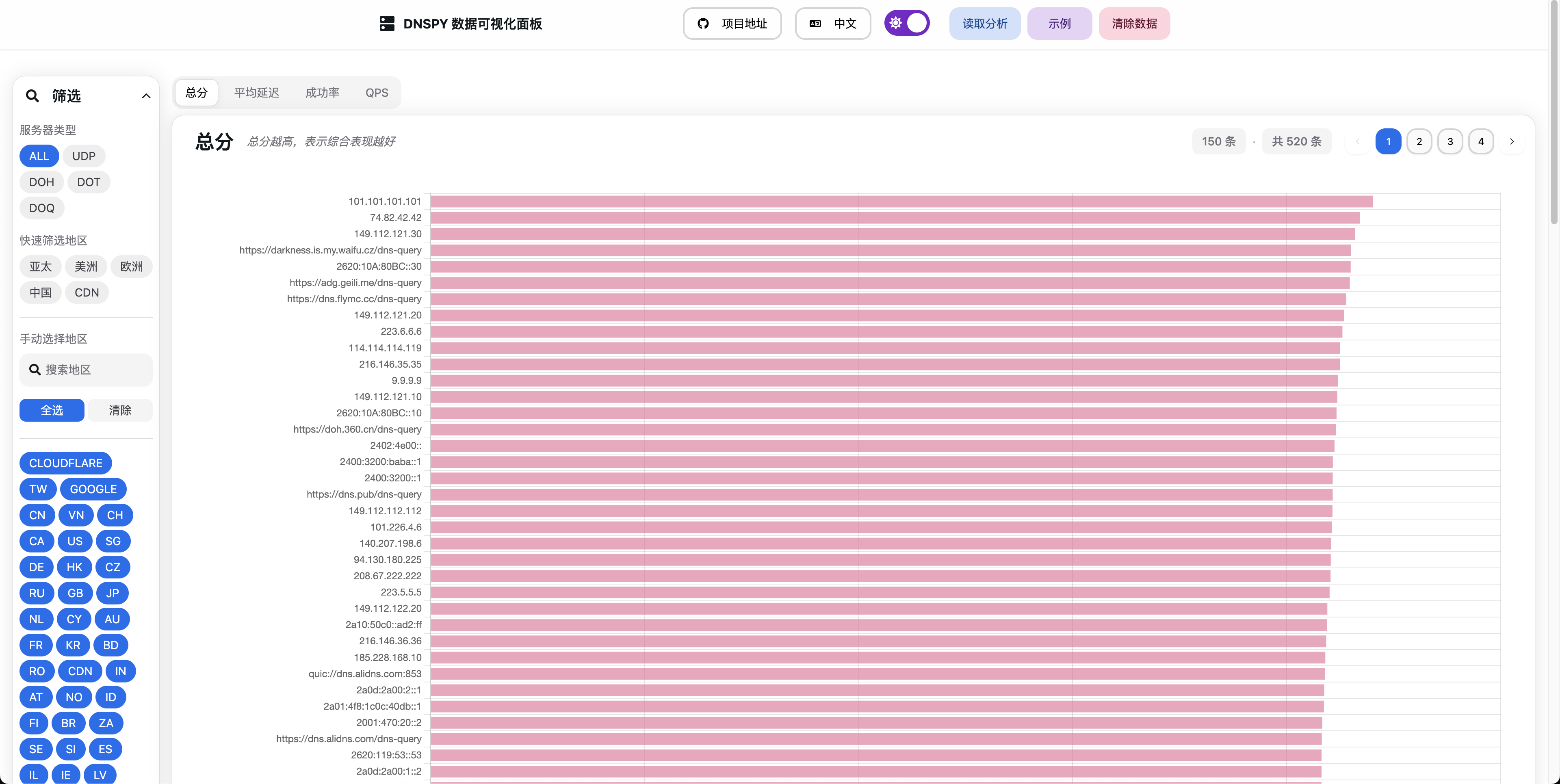1560x784 pixels.
Task: Toggle the CN region tag
Action: (37, 515)
